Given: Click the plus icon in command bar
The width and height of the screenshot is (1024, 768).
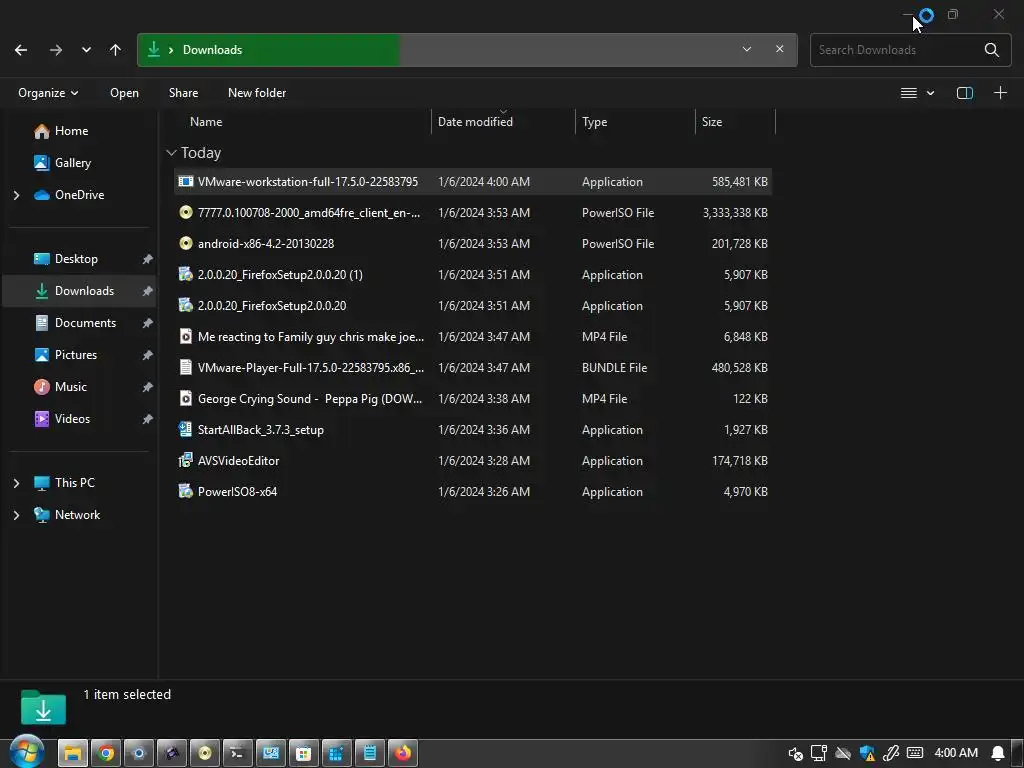Looking at the screenshot, I should [x=1000, y=93].
